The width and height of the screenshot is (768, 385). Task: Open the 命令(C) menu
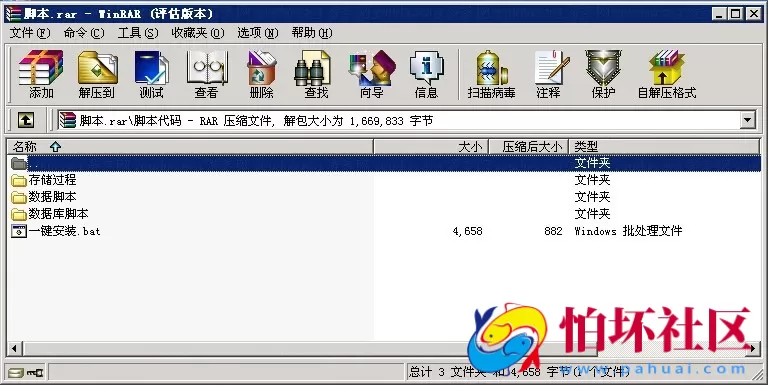click(x=84, y=33)
